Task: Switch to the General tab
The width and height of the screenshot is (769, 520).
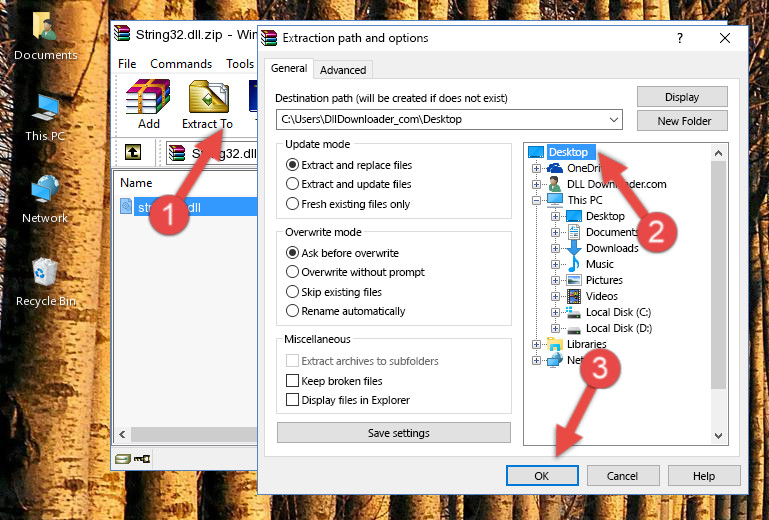Action: pyautogui.click(x=289, y=68)
